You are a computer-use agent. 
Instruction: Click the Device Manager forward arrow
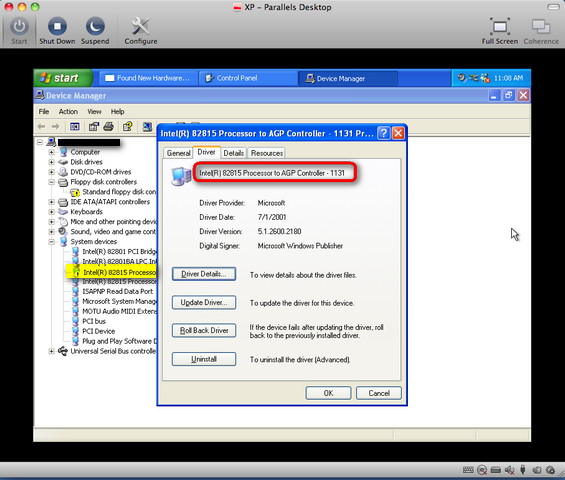pyautogui.click(x=55, y=126)
